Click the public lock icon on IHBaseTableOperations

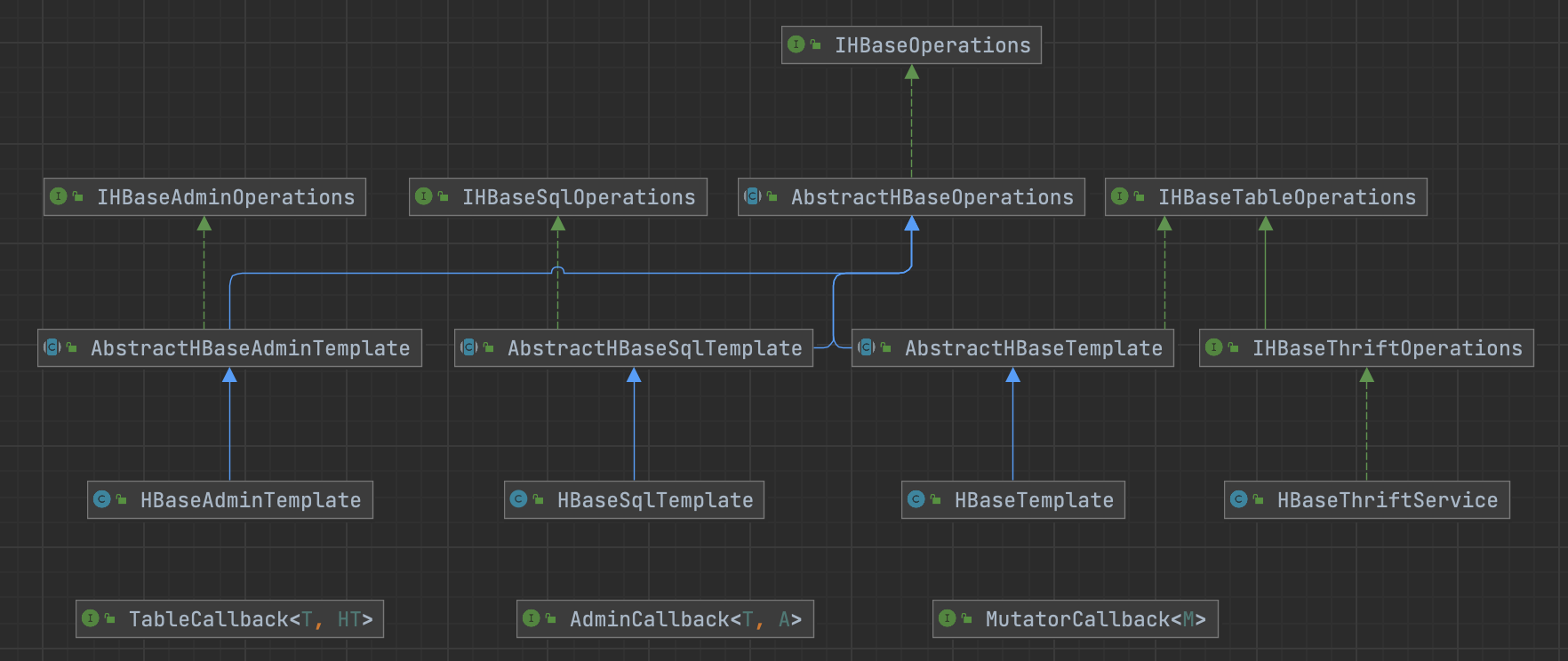tap(1139, 196)
